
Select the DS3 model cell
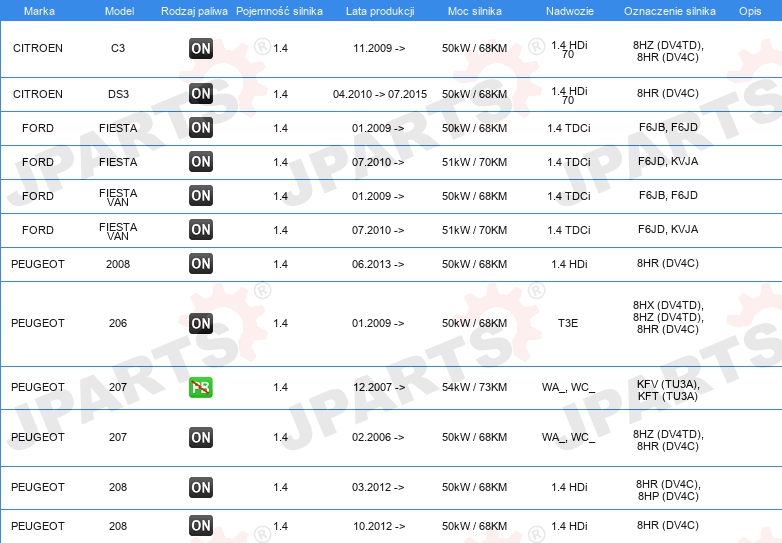click(118, 94)
